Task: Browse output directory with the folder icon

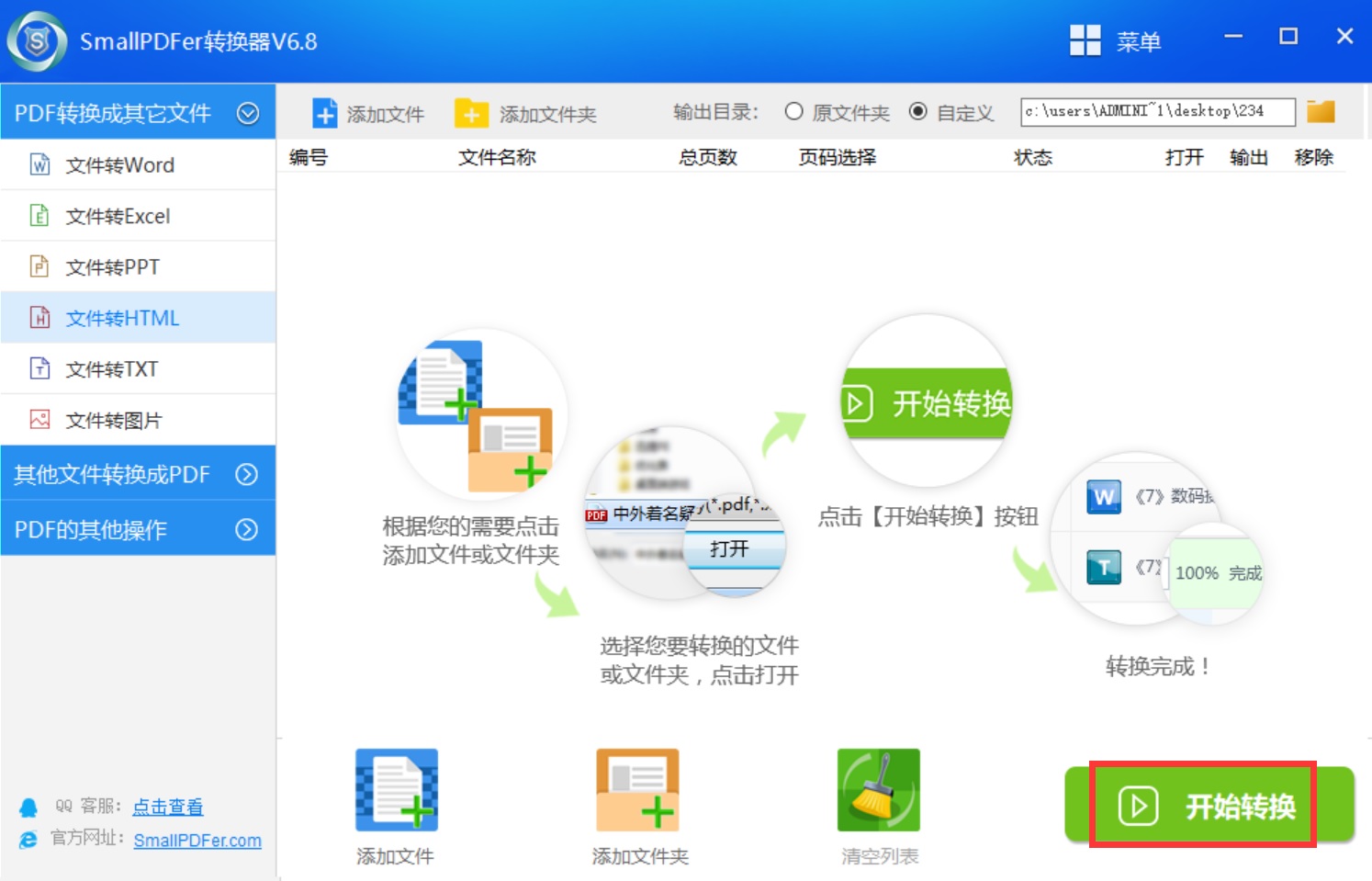Action: (1321, 111)
